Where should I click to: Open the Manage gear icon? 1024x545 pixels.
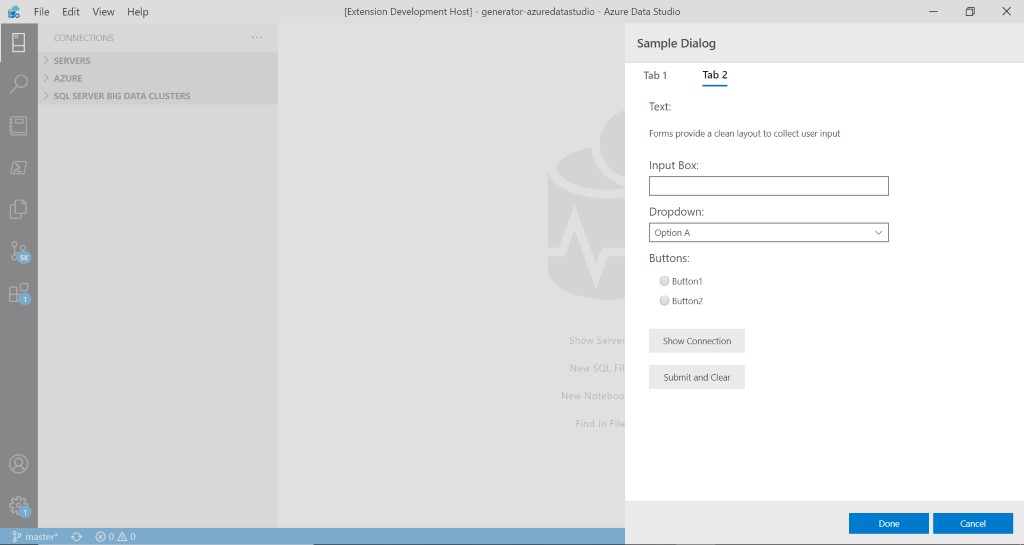19,506
